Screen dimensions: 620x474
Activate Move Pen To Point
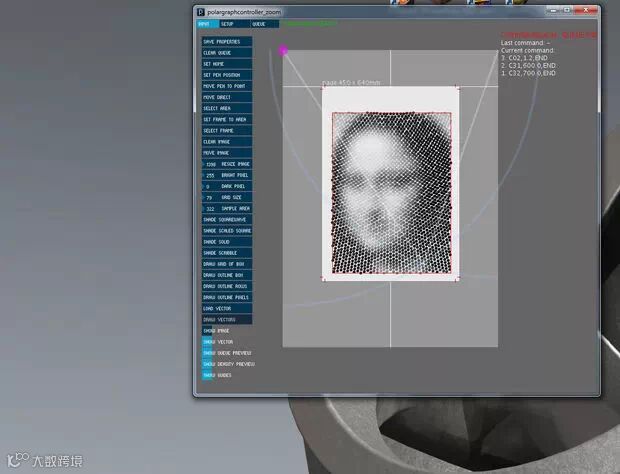point(227,86)
